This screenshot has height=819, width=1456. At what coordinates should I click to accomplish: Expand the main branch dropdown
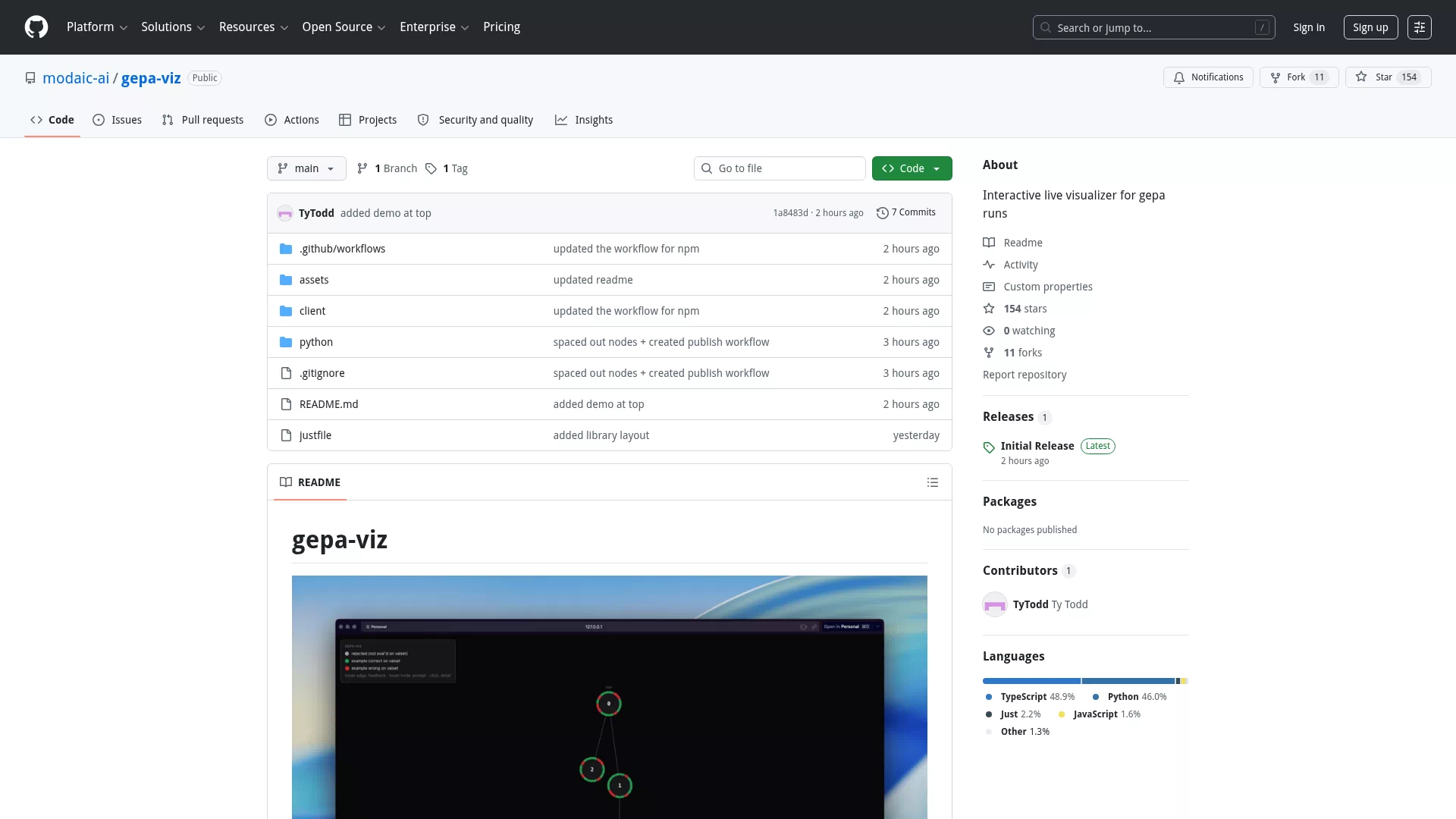coord(306,168)
